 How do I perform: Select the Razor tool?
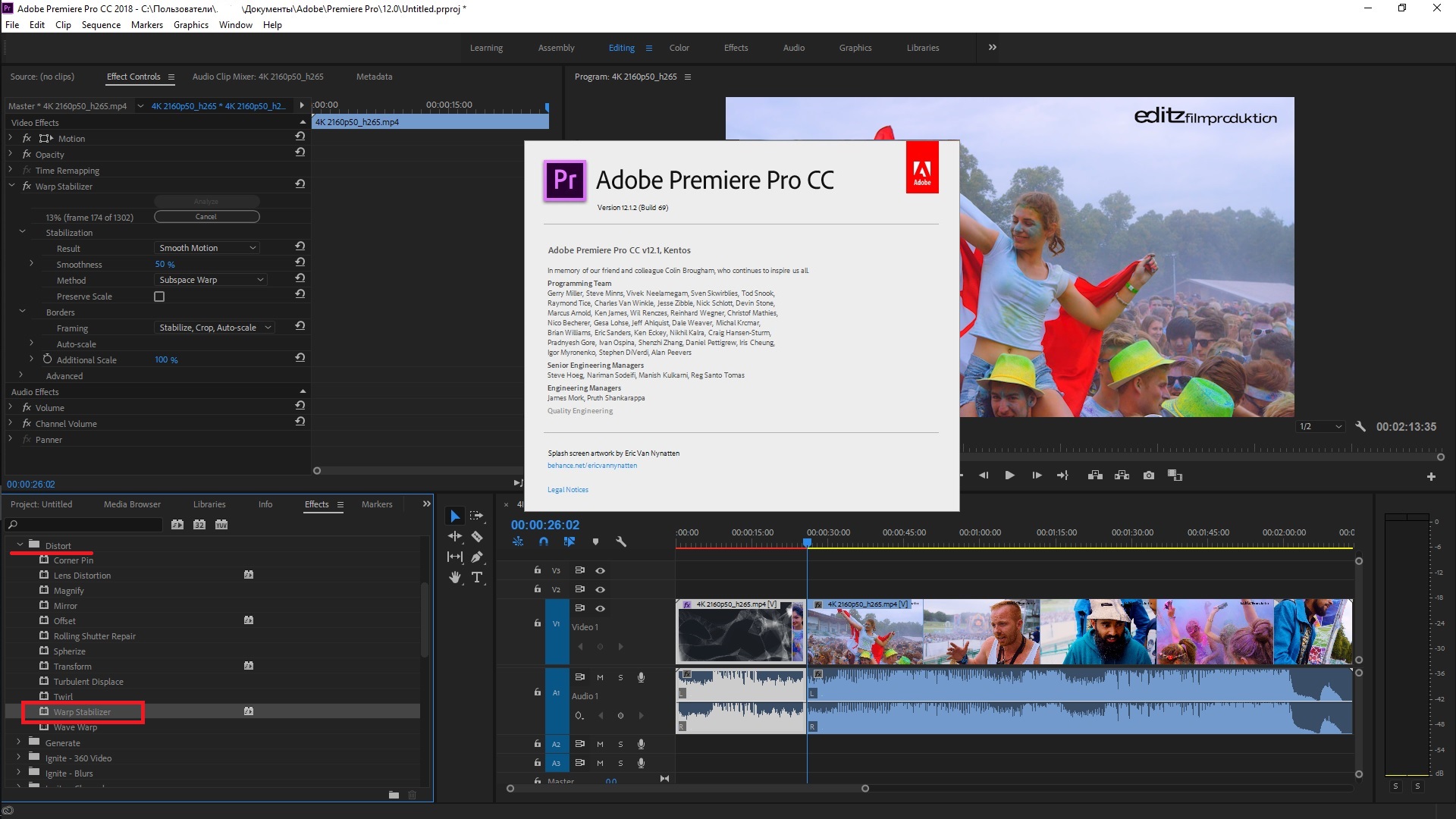[476, 536]
